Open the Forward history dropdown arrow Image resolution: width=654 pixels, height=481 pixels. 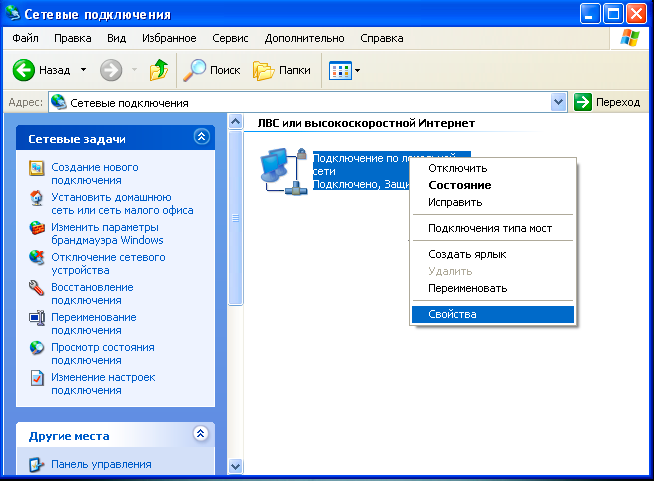click(134, 70)
